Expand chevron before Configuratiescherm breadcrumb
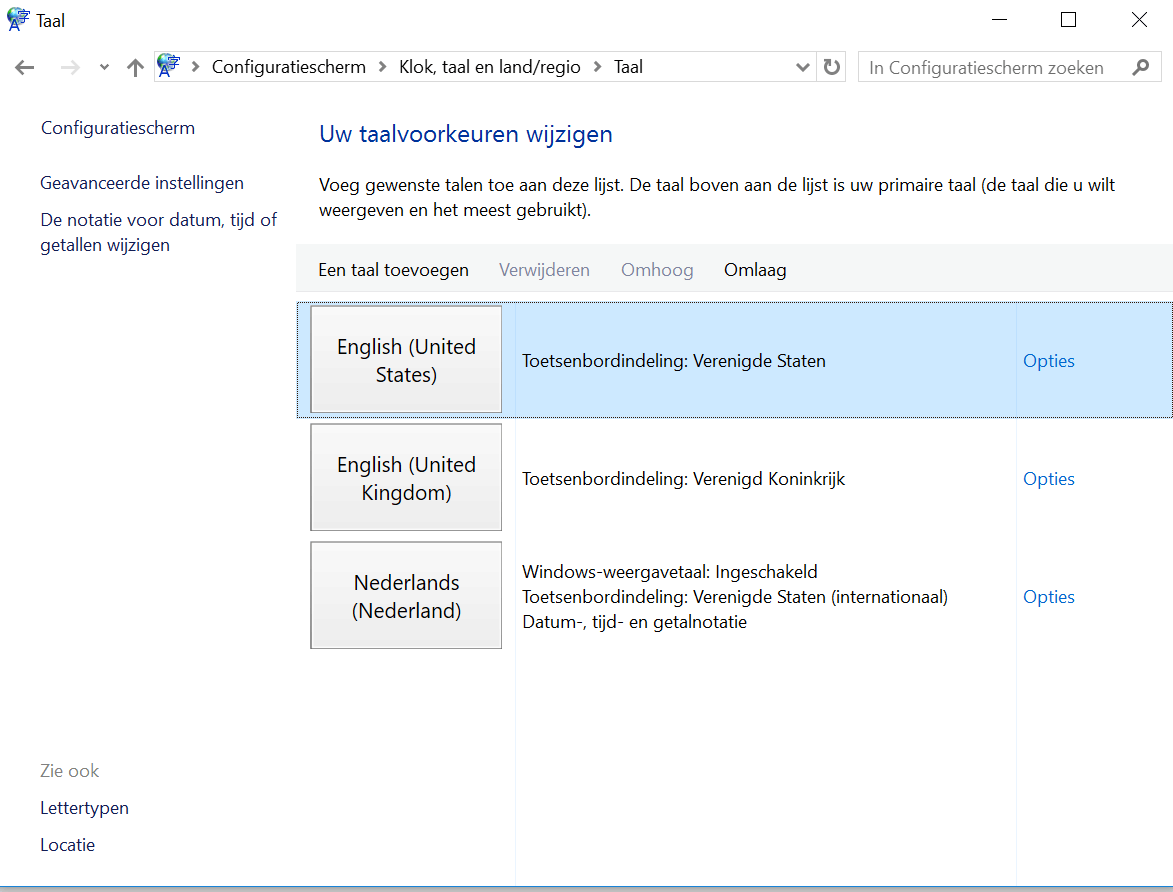Screen dimensions: 1173x892 tap(195, 67)
